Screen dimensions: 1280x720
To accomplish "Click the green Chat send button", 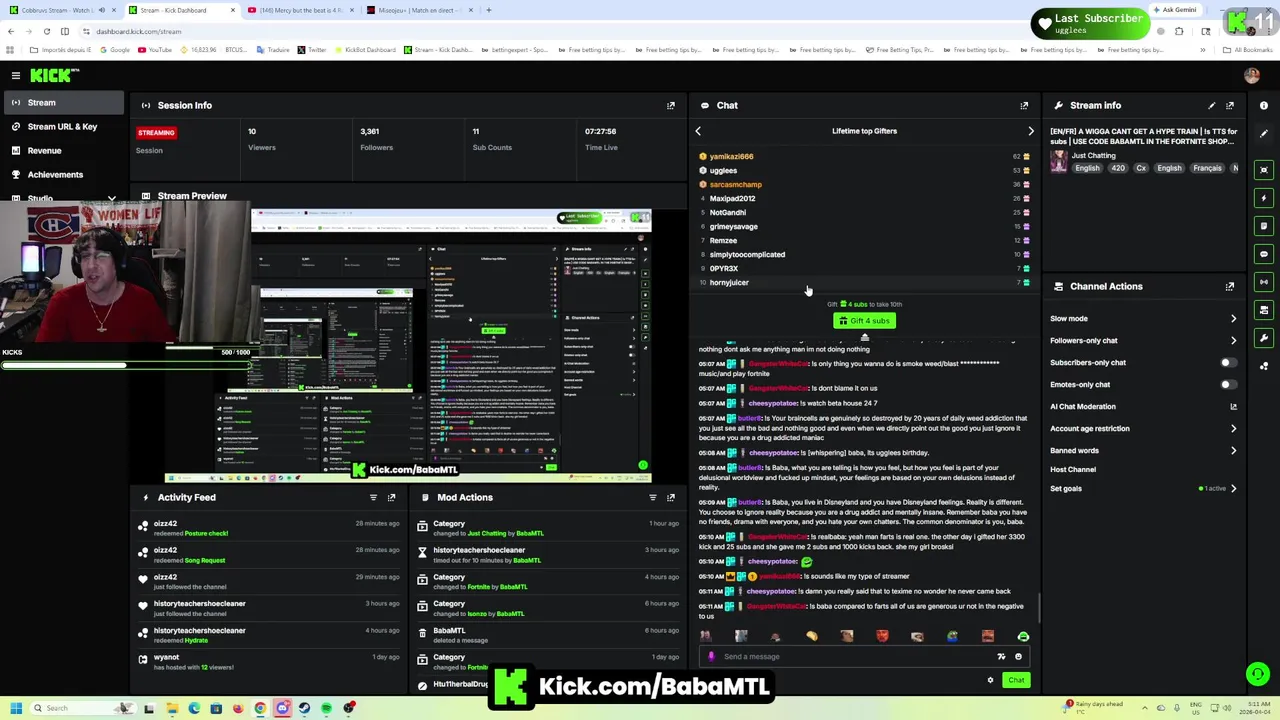I will 1016,680.
